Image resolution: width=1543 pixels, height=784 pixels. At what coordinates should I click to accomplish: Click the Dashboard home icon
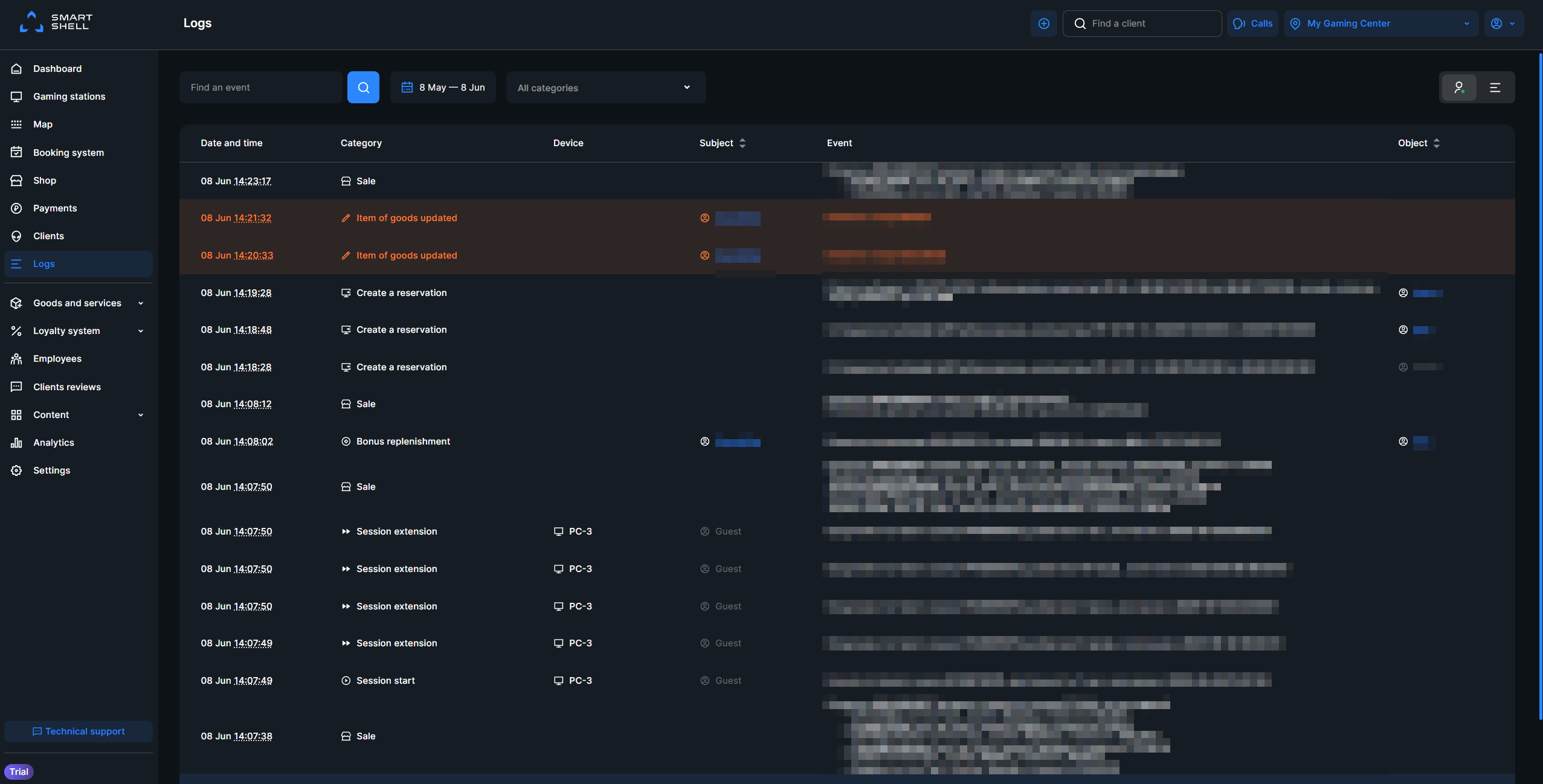(x=16, y=69)
